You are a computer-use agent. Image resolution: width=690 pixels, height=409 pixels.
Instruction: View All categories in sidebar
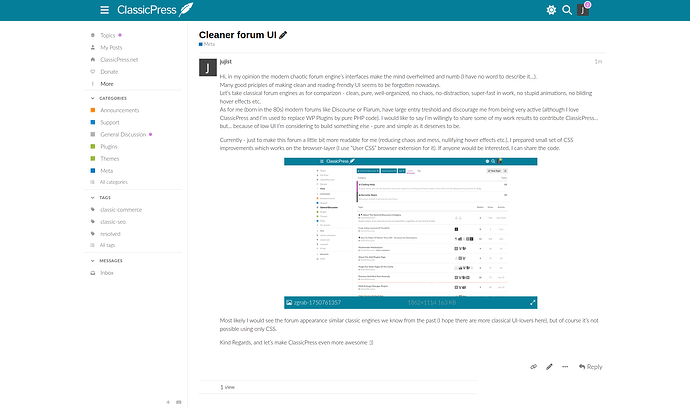pyautogui.click(x=114, y=182)
